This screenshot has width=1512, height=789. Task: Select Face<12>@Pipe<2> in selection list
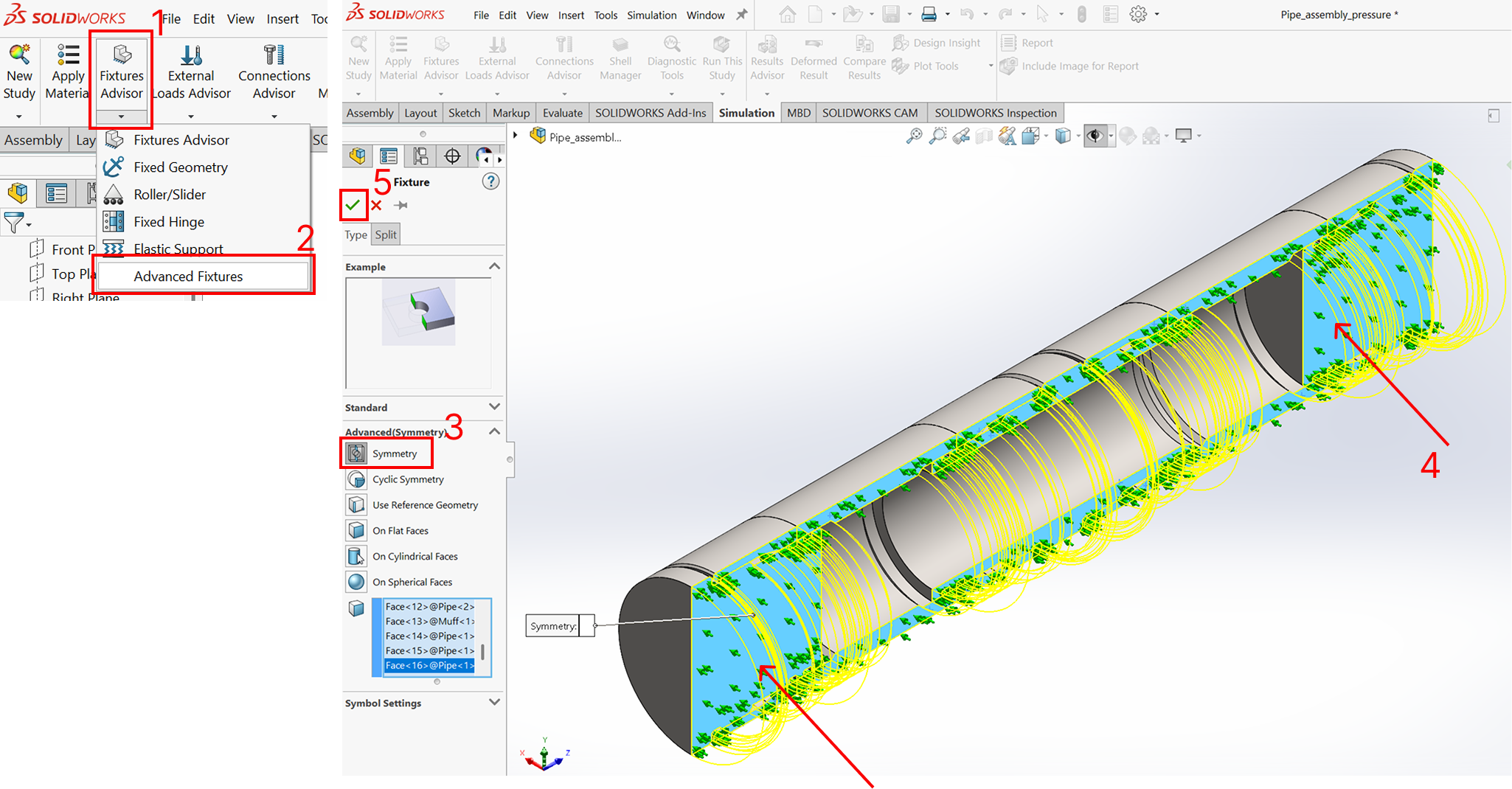click(429, 607)
